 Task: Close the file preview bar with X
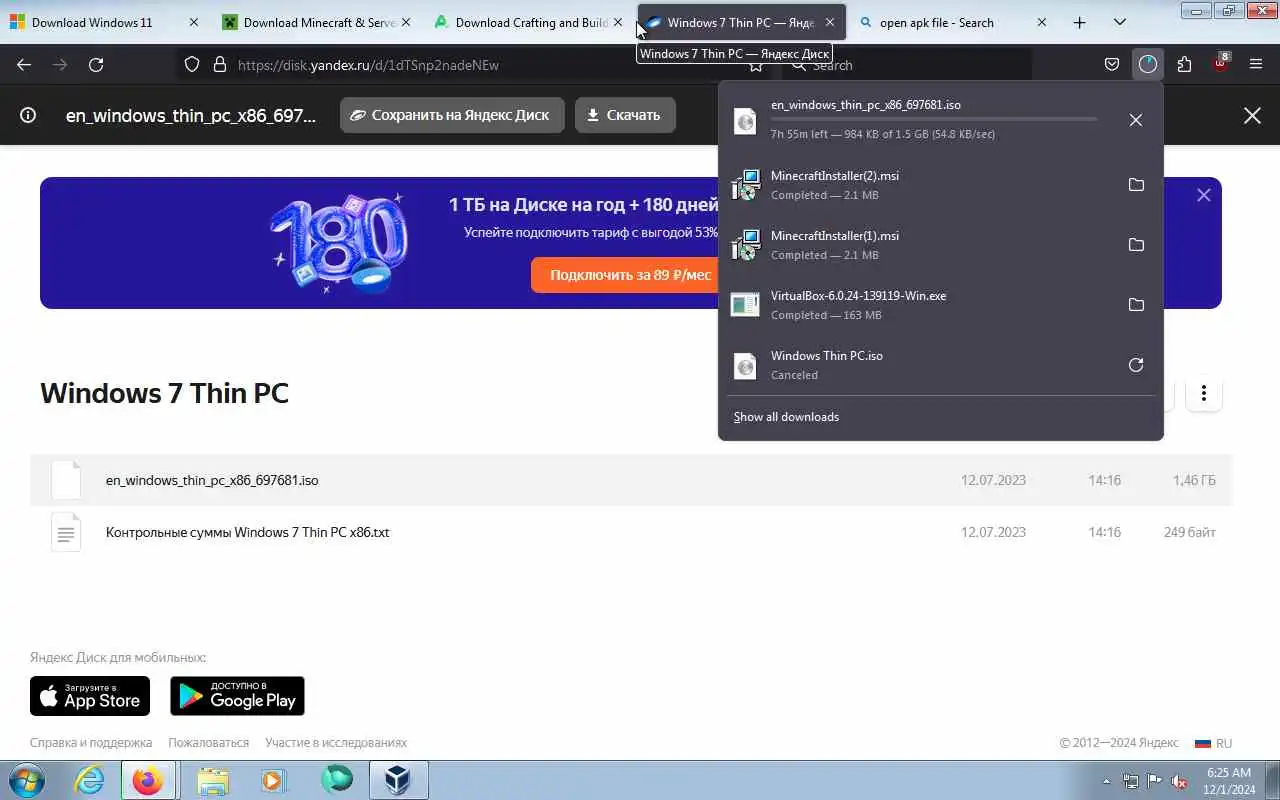[x=1252, y=115]
